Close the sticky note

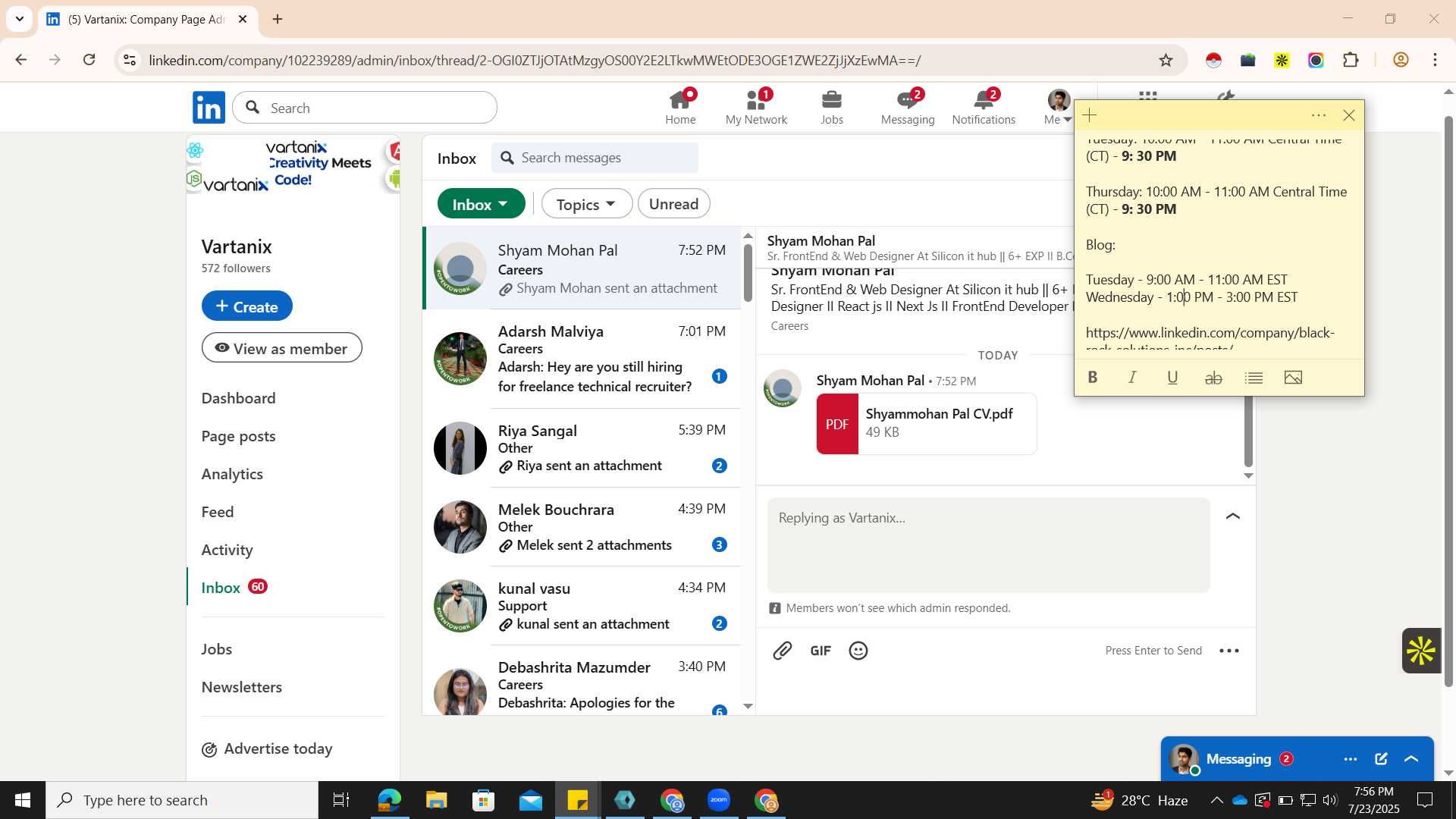point(1349,115)
